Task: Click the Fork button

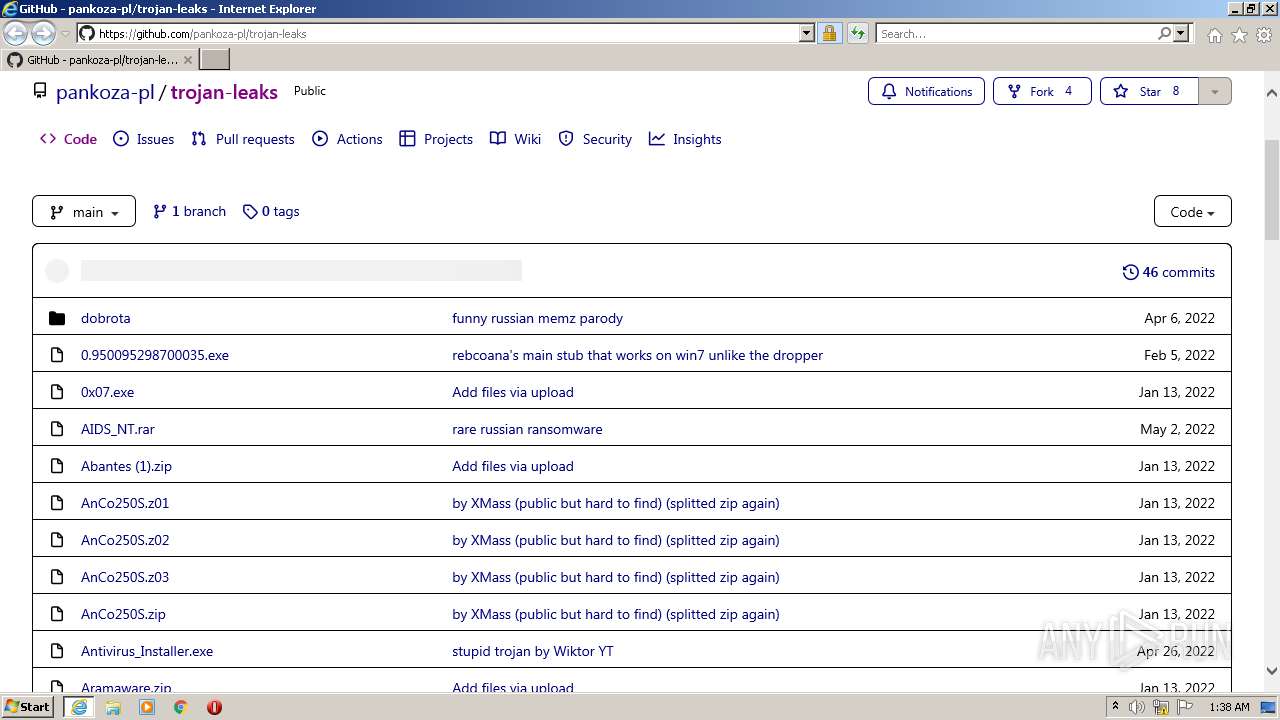Action: pos(1042,91)
